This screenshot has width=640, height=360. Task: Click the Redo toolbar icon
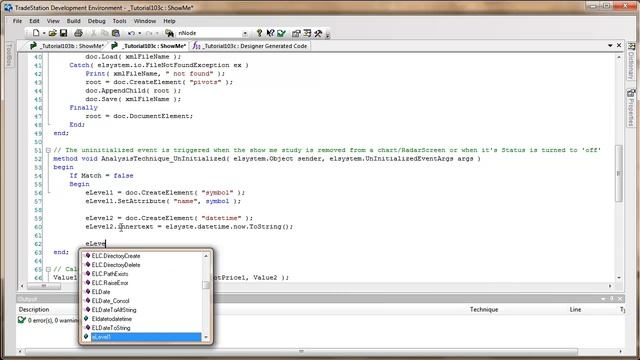149,33
